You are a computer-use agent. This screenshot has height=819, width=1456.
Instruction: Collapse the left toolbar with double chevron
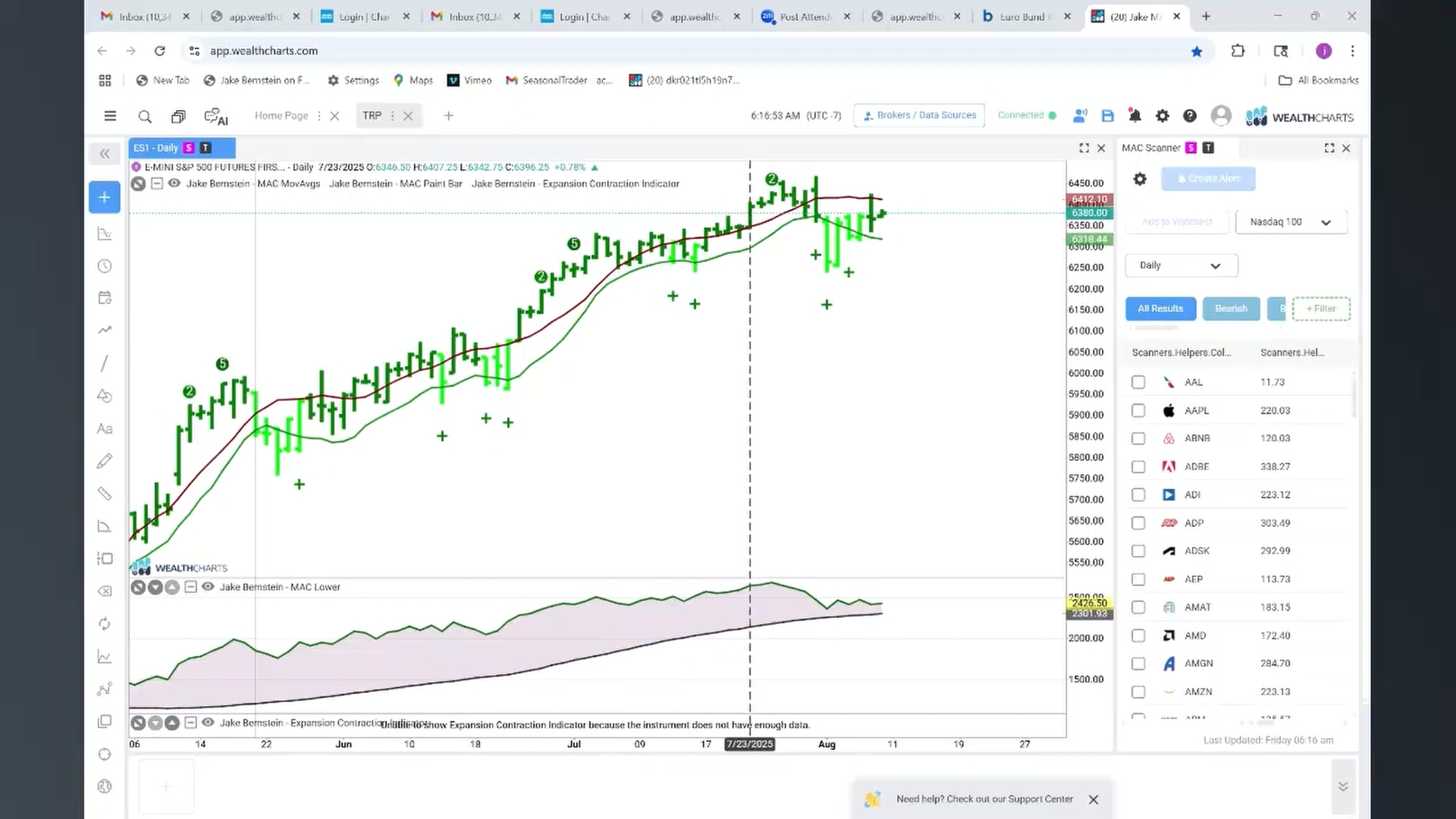(x=105, y=154)
